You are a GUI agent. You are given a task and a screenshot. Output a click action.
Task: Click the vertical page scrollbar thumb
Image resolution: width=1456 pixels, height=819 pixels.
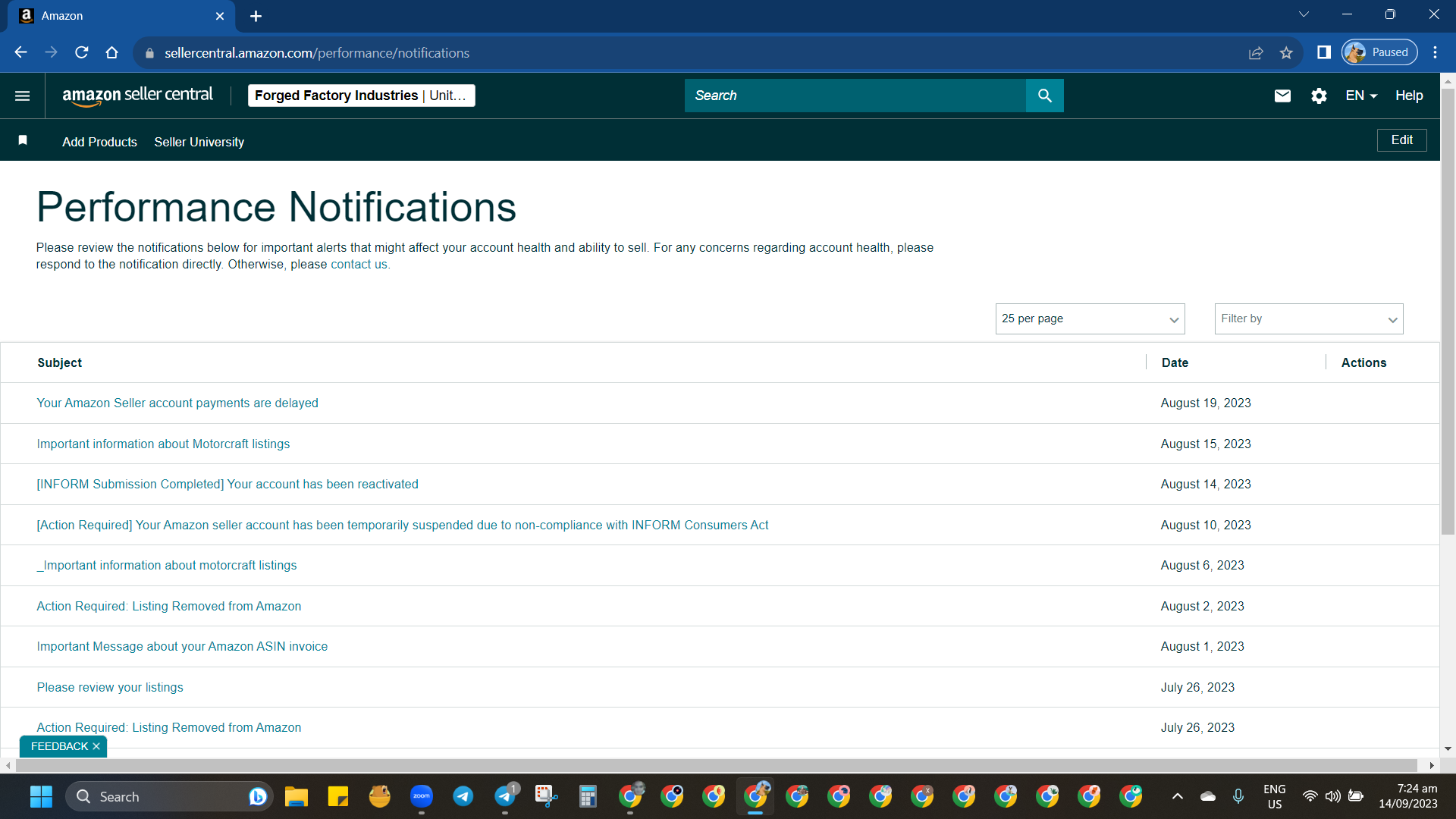coord(1448,311)
